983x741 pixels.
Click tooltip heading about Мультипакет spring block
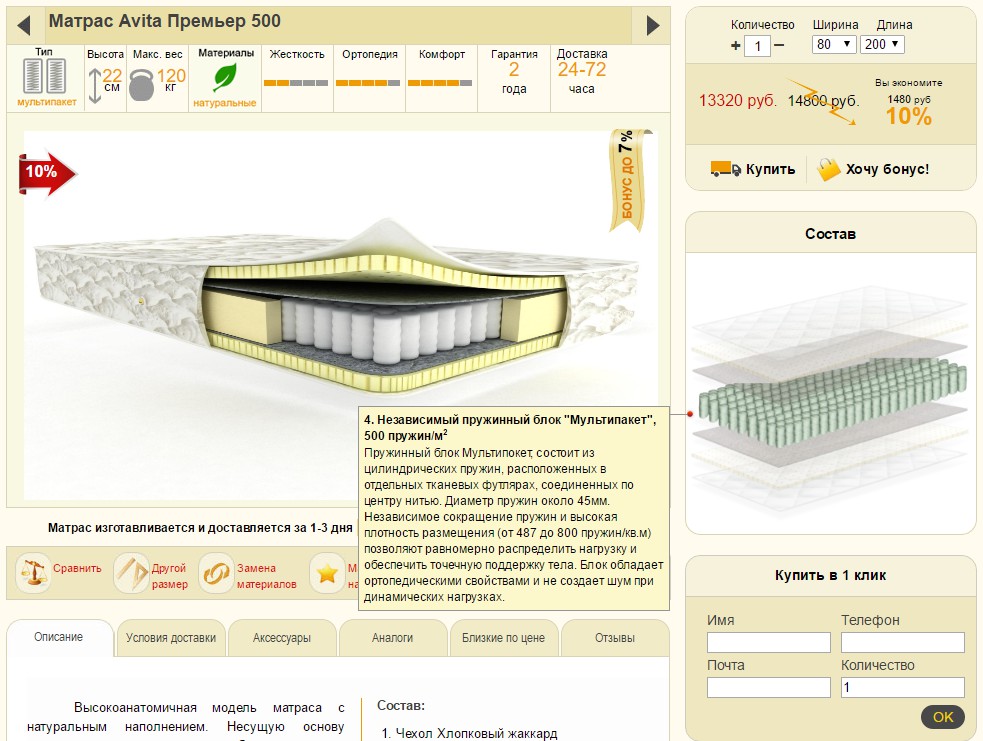[510, 428]
